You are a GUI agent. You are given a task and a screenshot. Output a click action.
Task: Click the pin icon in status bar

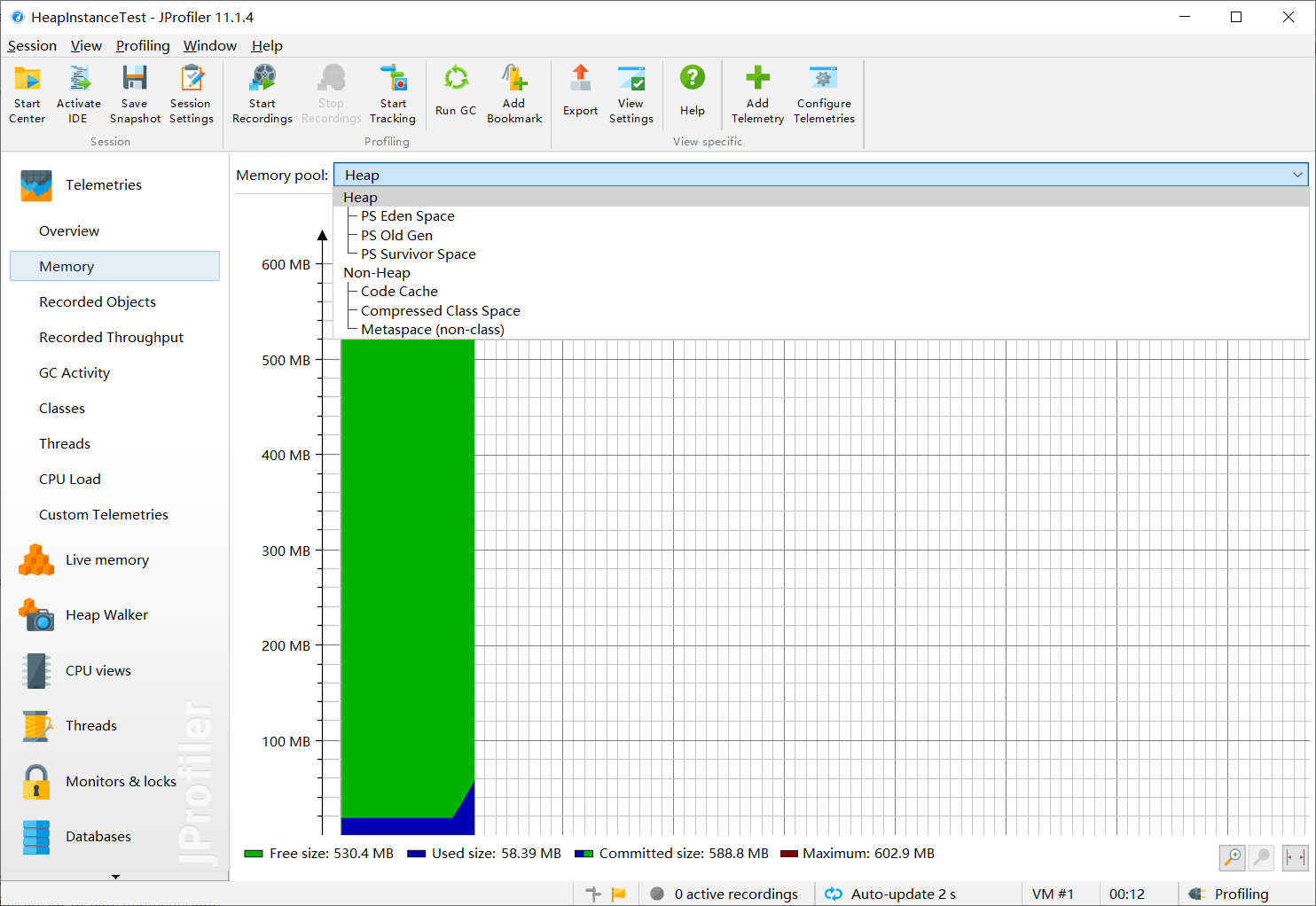point(593,894)
